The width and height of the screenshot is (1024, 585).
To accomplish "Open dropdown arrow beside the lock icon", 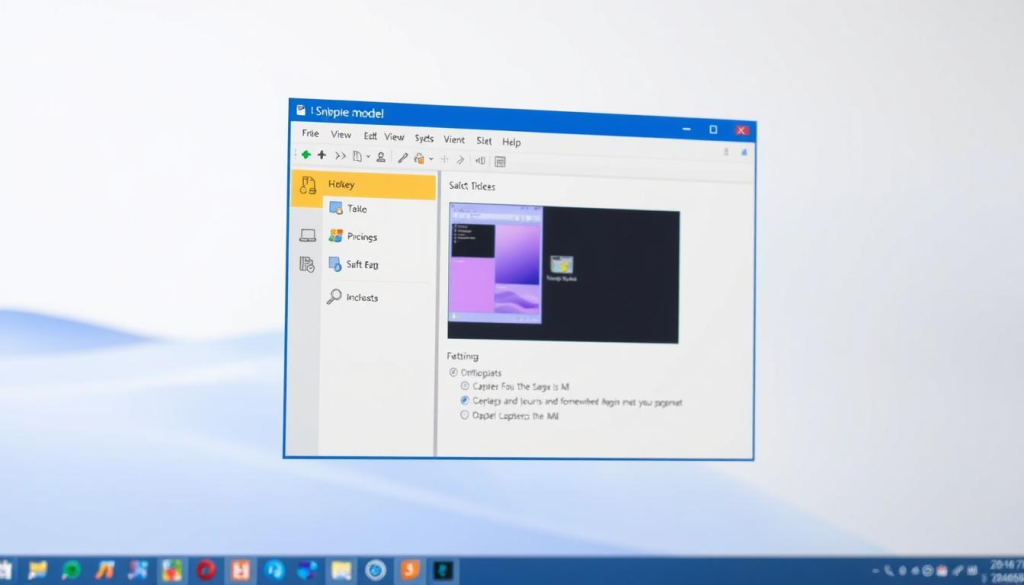I will [x=431, y=159].
